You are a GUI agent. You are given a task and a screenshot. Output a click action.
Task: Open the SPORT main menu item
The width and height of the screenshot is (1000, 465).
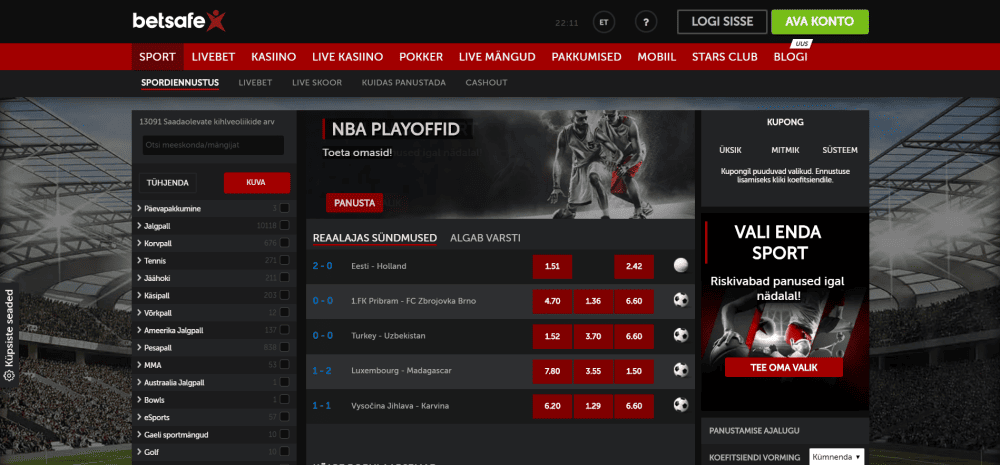coord(158,57)
